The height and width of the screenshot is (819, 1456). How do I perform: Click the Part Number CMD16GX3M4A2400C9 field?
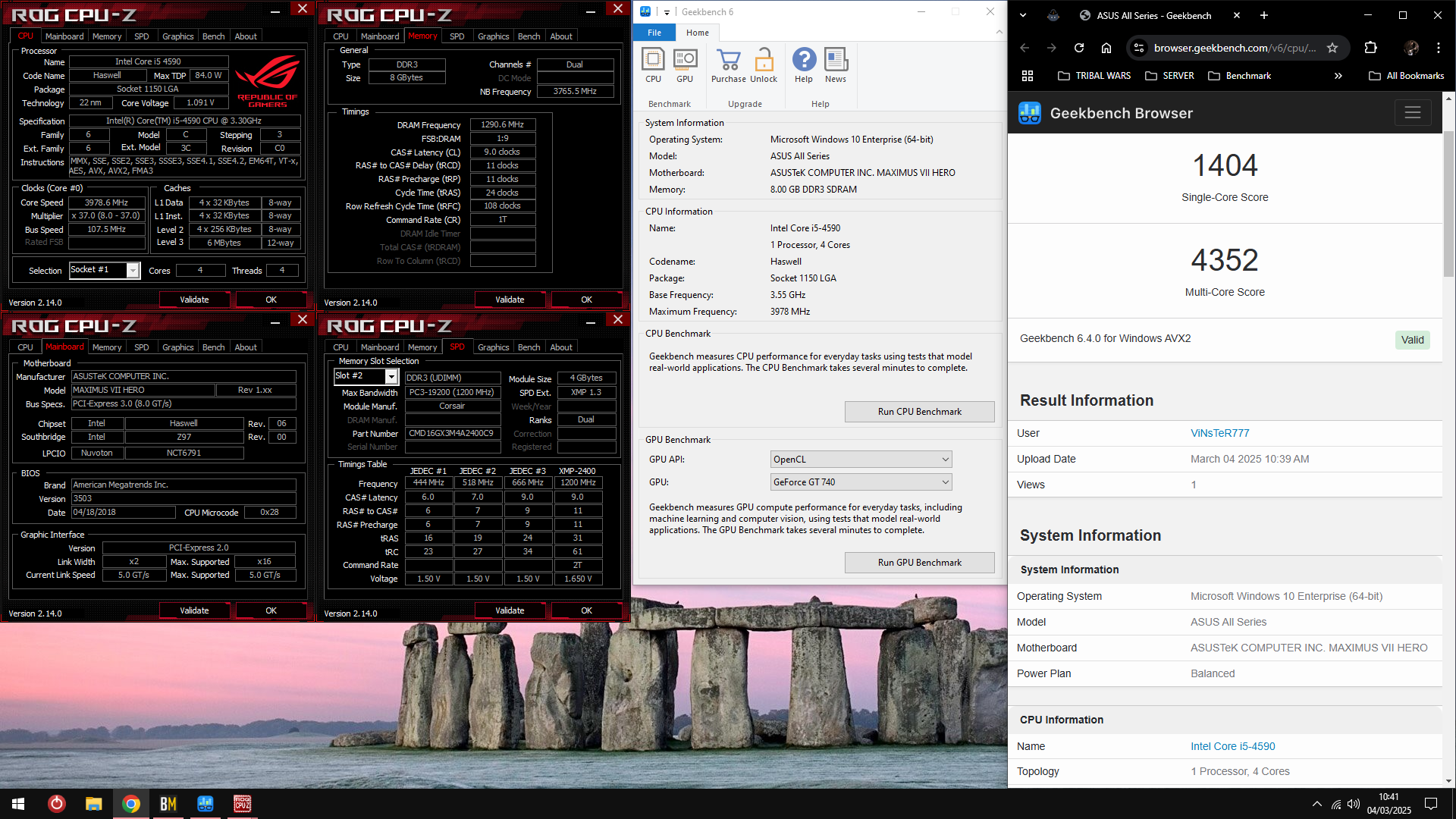click(451, 434)
